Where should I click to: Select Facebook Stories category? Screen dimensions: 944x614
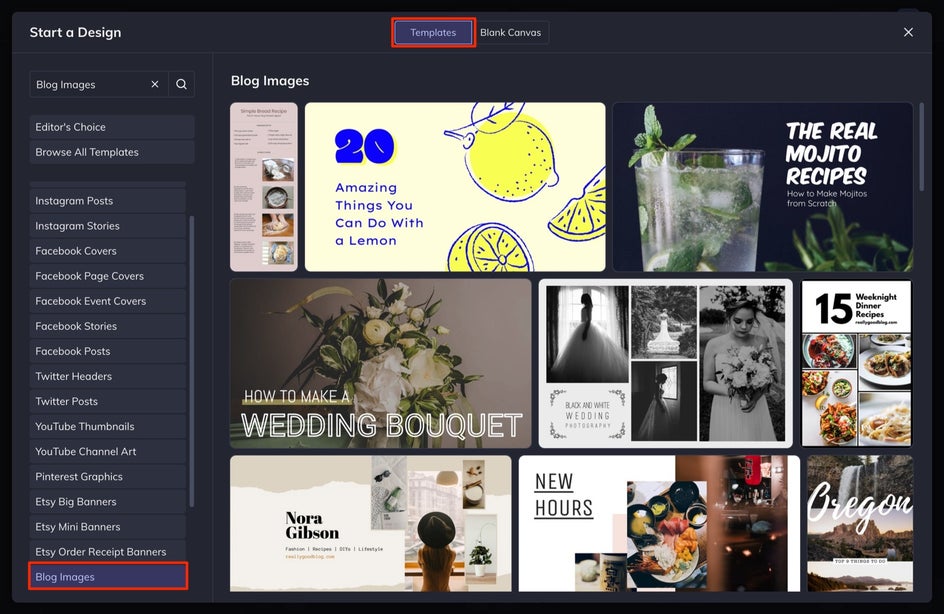coord(108,326)
